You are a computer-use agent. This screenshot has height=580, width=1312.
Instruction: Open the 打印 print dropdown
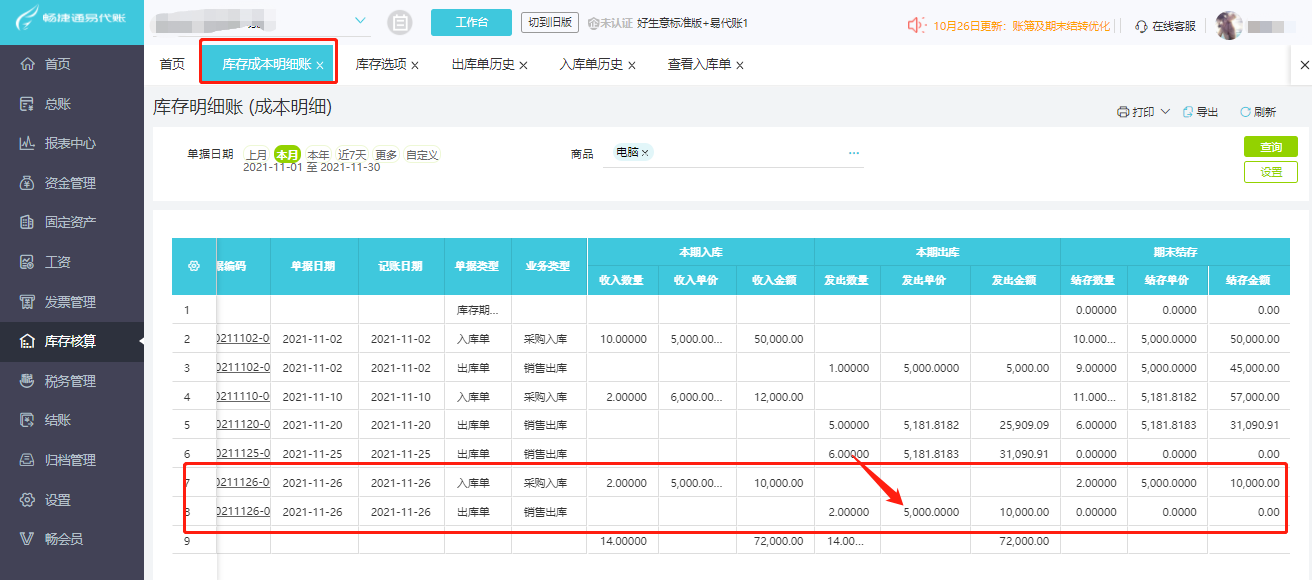coord(1143,112)
